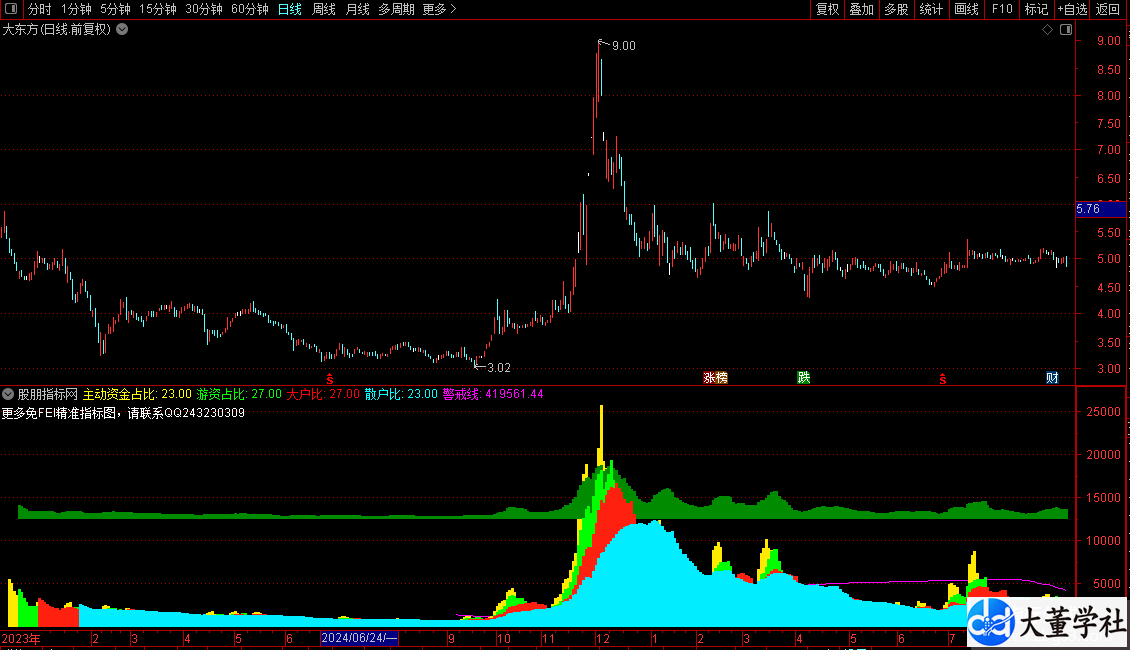The image size is (1130, 650).
Task: Click the 标记 mark button
Action: (1036, 10)
